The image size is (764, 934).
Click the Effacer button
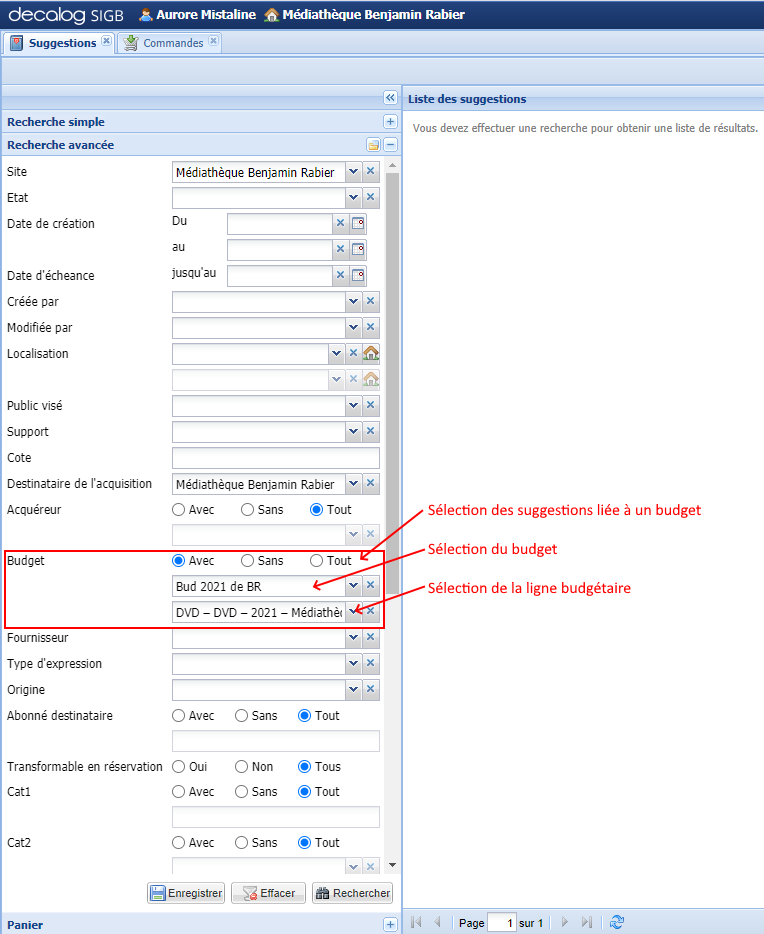pos(268,893)
